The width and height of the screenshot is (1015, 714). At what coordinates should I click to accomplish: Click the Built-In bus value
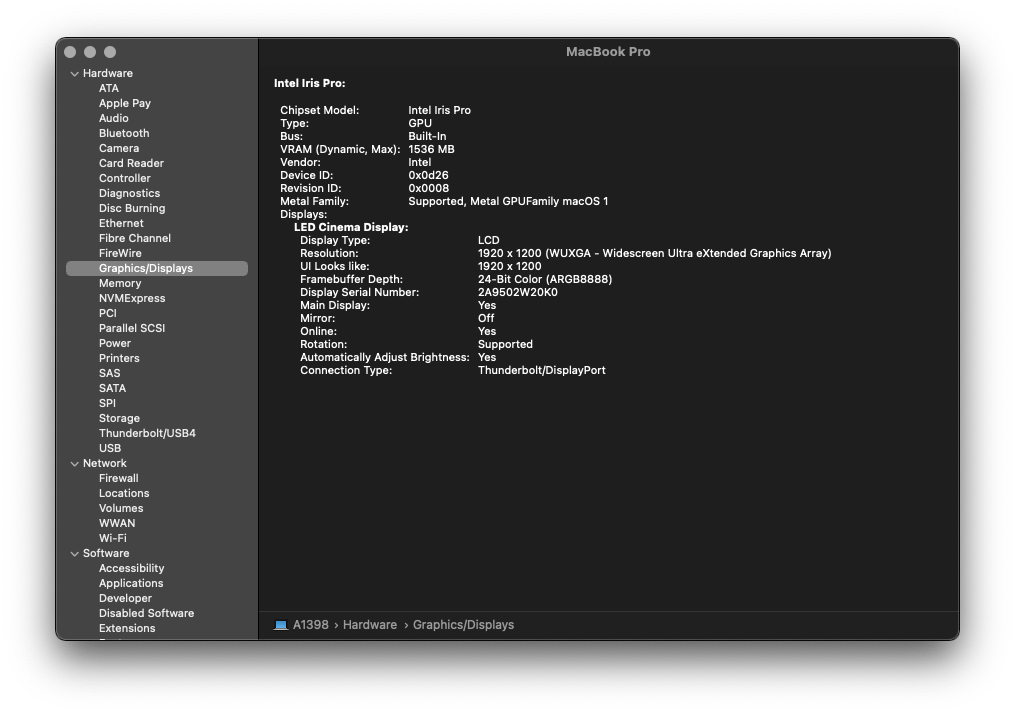[427, 136]
